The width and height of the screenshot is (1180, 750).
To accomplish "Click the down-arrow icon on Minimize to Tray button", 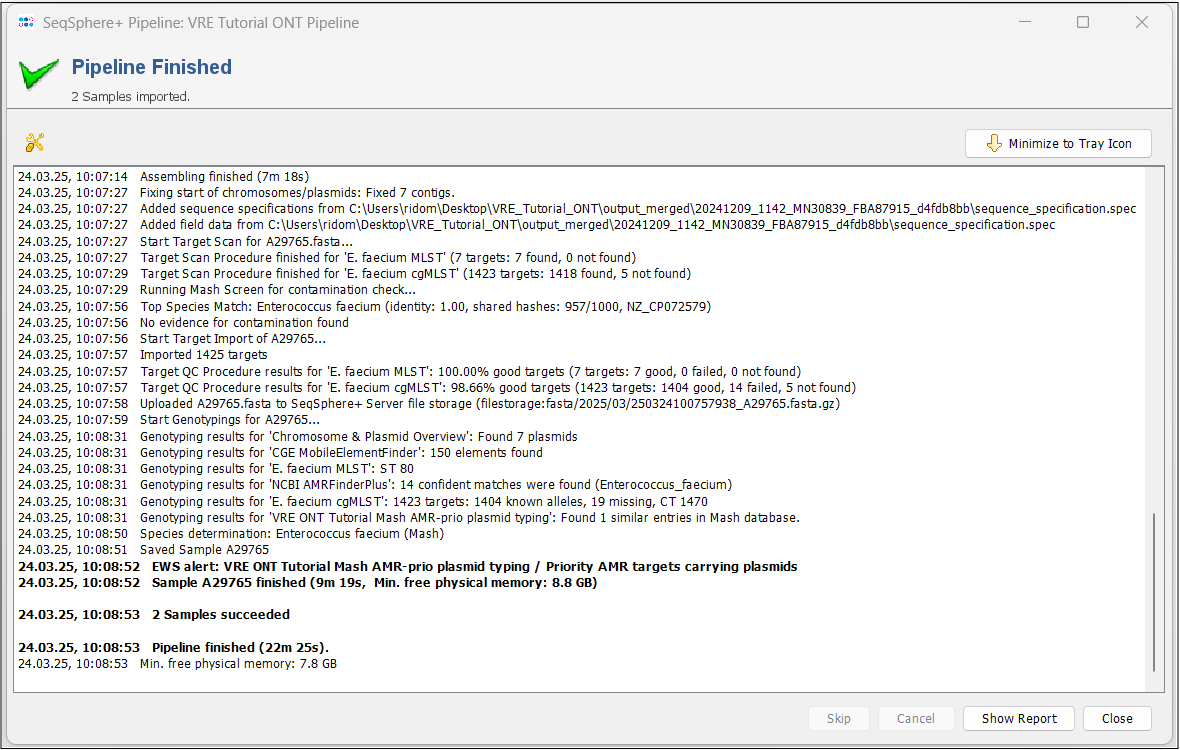I will pyautogui.click(x=994, y=143).
